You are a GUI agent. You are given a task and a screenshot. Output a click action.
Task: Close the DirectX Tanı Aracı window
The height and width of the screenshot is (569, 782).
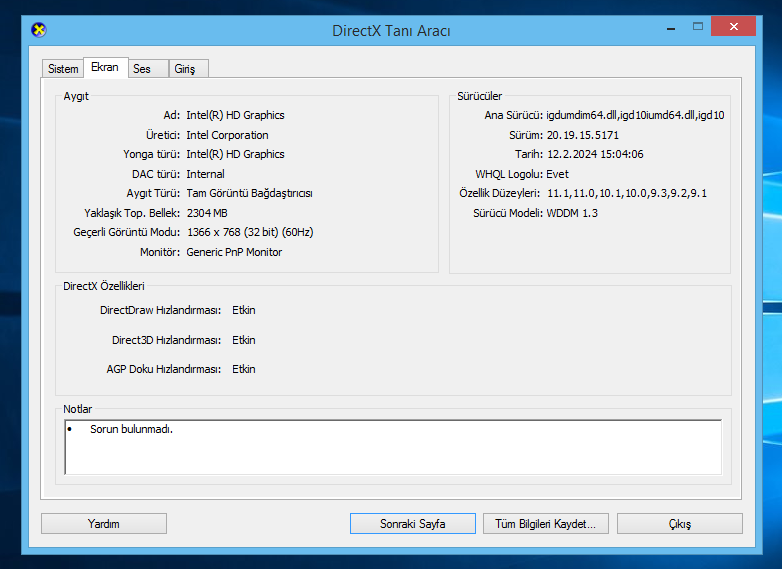pyautogui.click(x=734, y=26)
